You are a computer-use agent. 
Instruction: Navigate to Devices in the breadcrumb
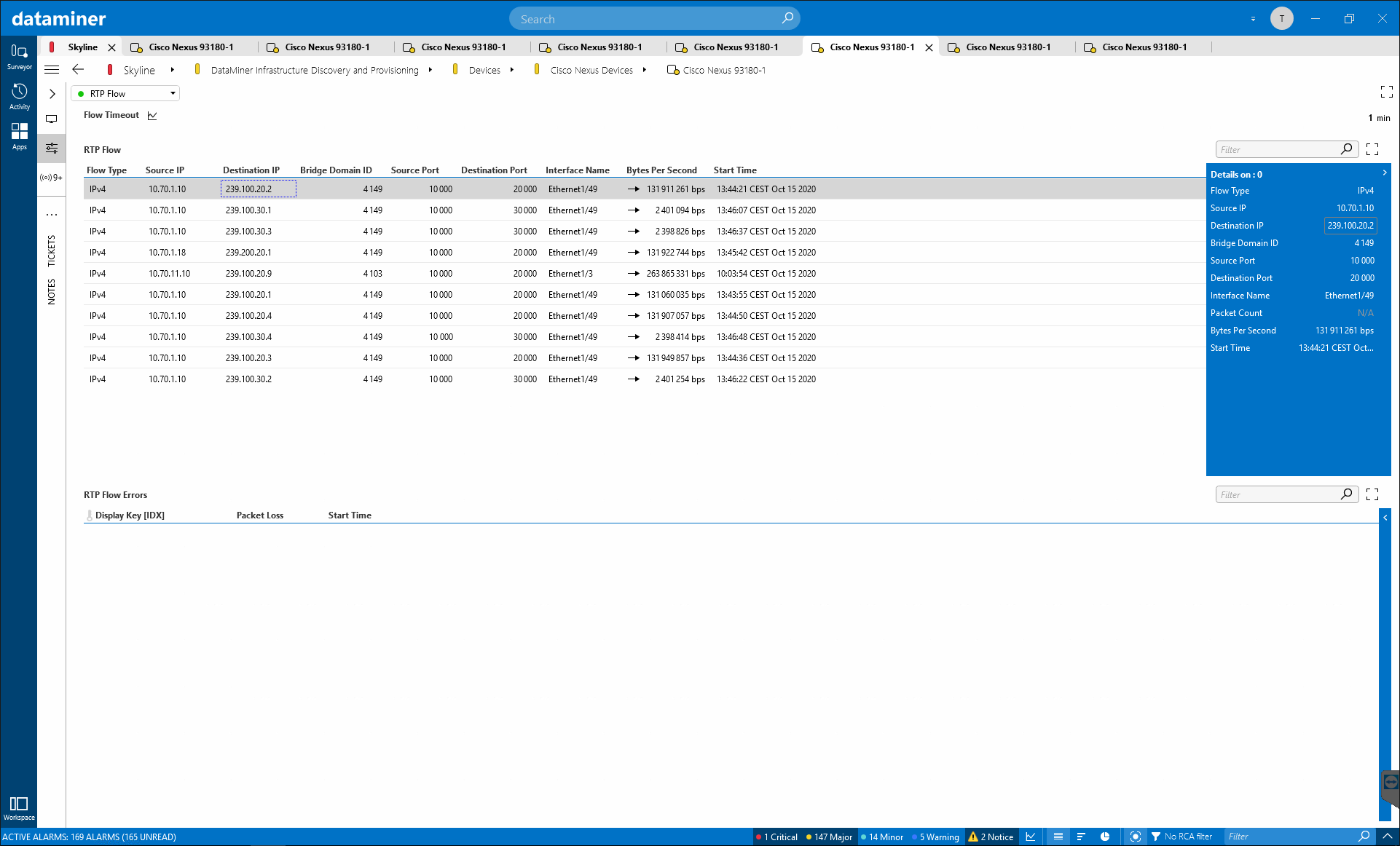(x=484, y=71)
